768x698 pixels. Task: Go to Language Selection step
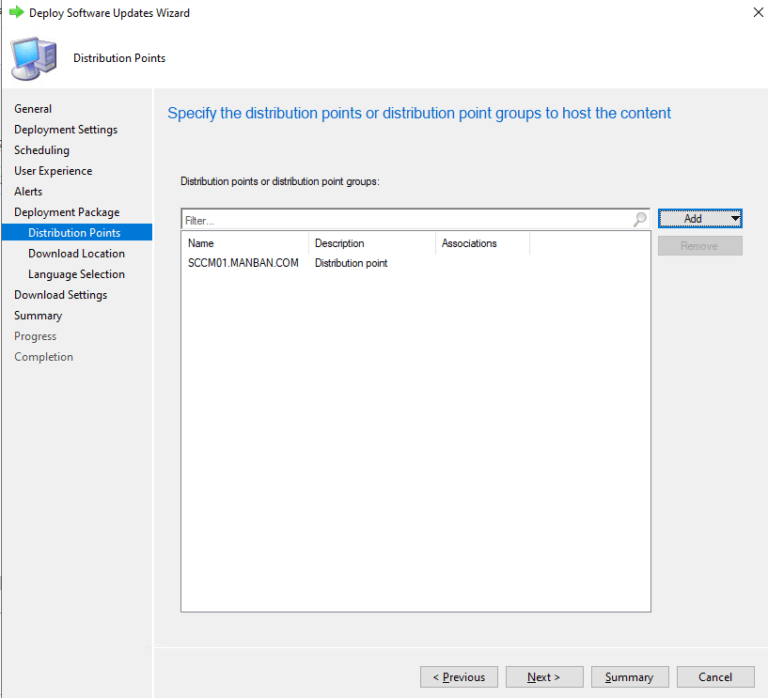coord(76,274)
